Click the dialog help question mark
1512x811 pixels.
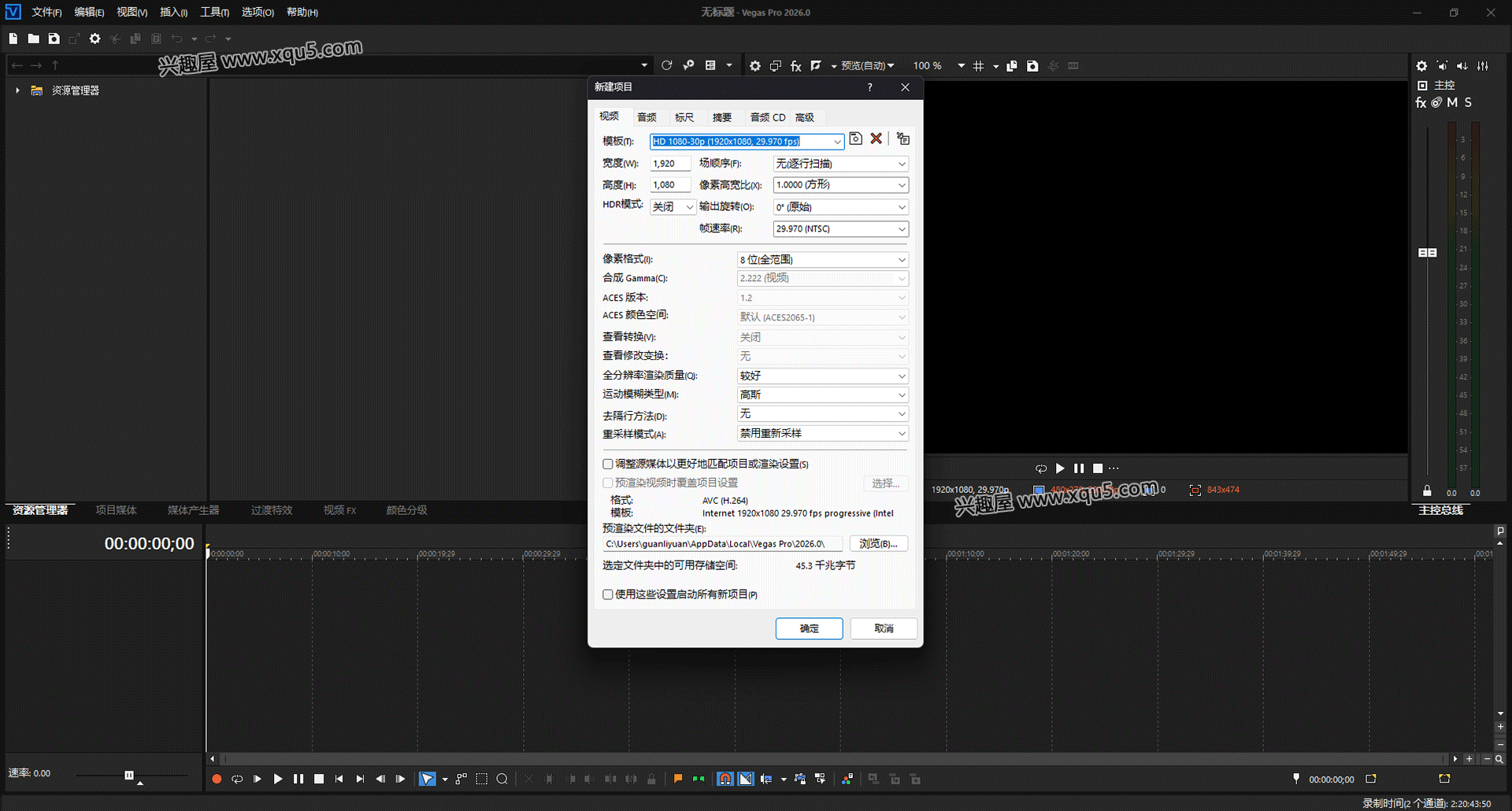[x=870, y=87]
